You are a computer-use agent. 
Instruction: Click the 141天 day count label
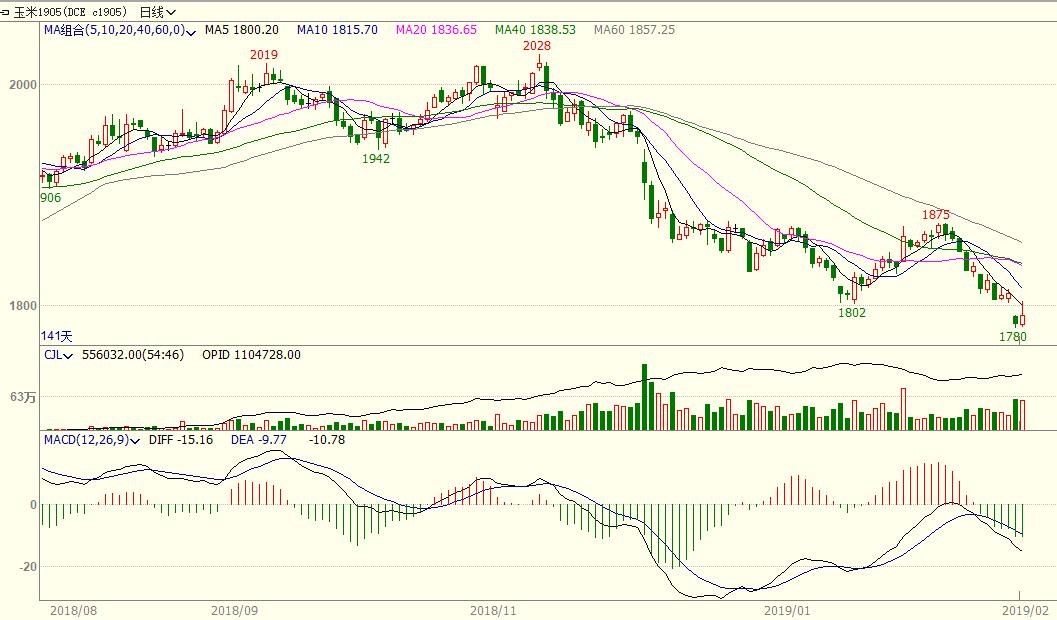pos(57,336)
